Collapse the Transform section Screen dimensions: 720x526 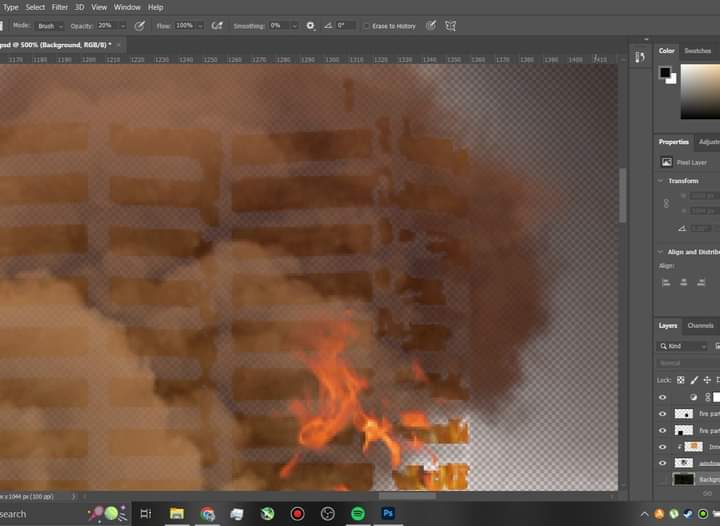tap(660, 180)
